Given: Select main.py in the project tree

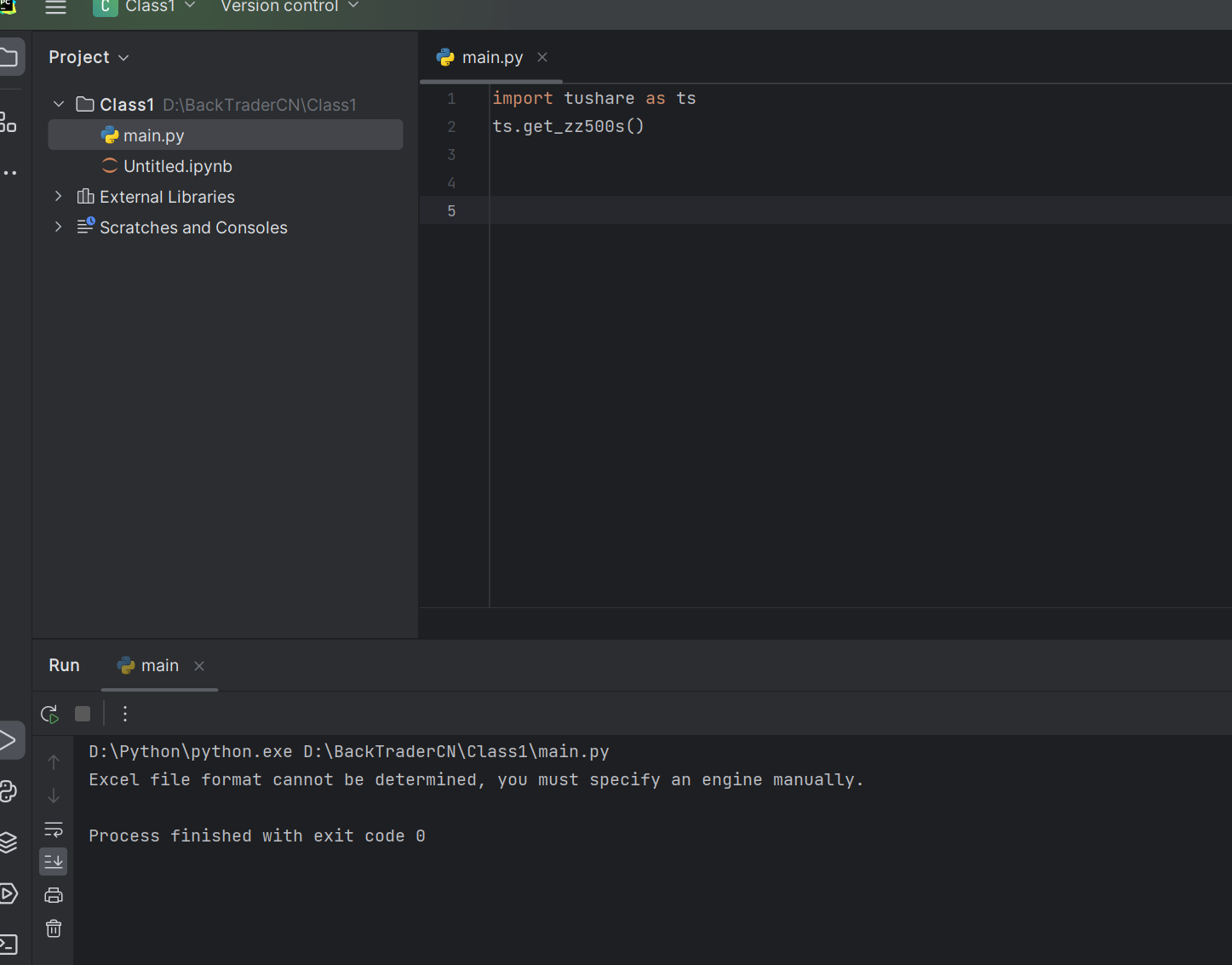Looking at the screenshot, I should pos(226,135).
